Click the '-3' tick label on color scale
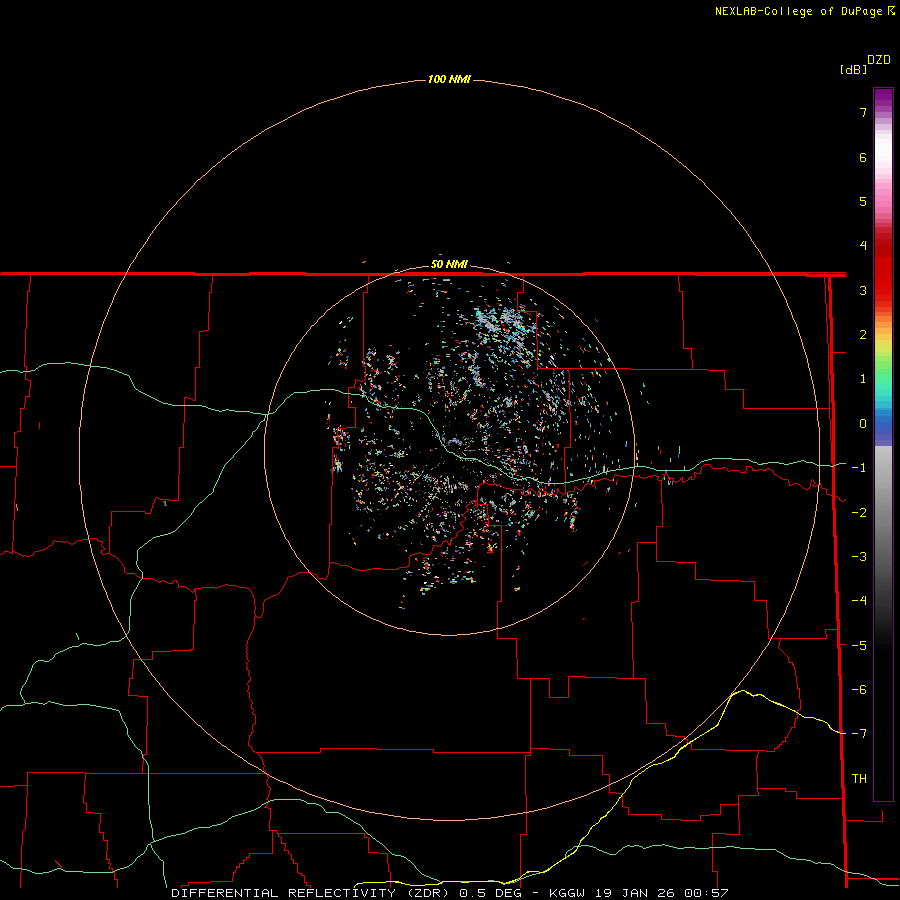900x900 pixels. coord(859,557)
